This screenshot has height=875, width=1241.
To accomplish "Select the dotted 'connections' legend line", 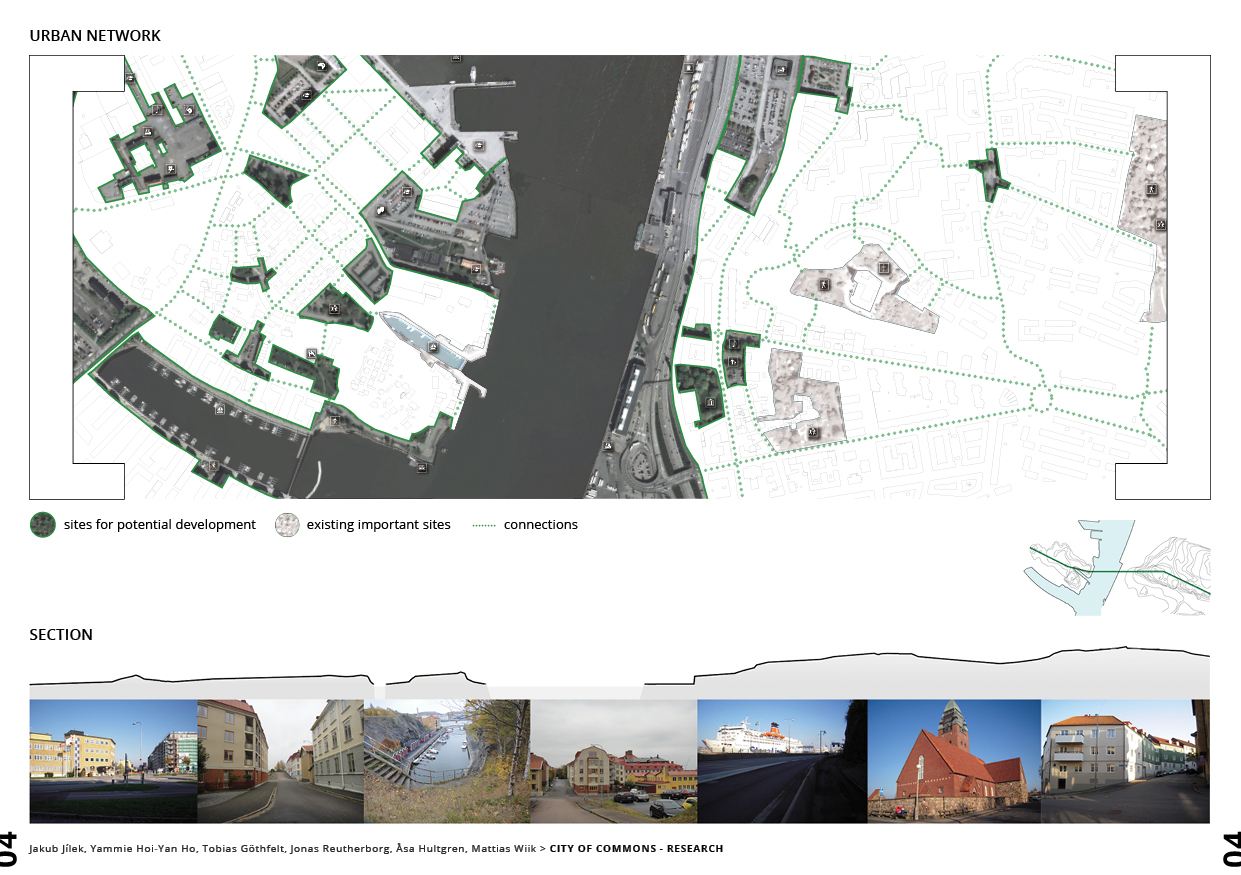I will [484, 525].
